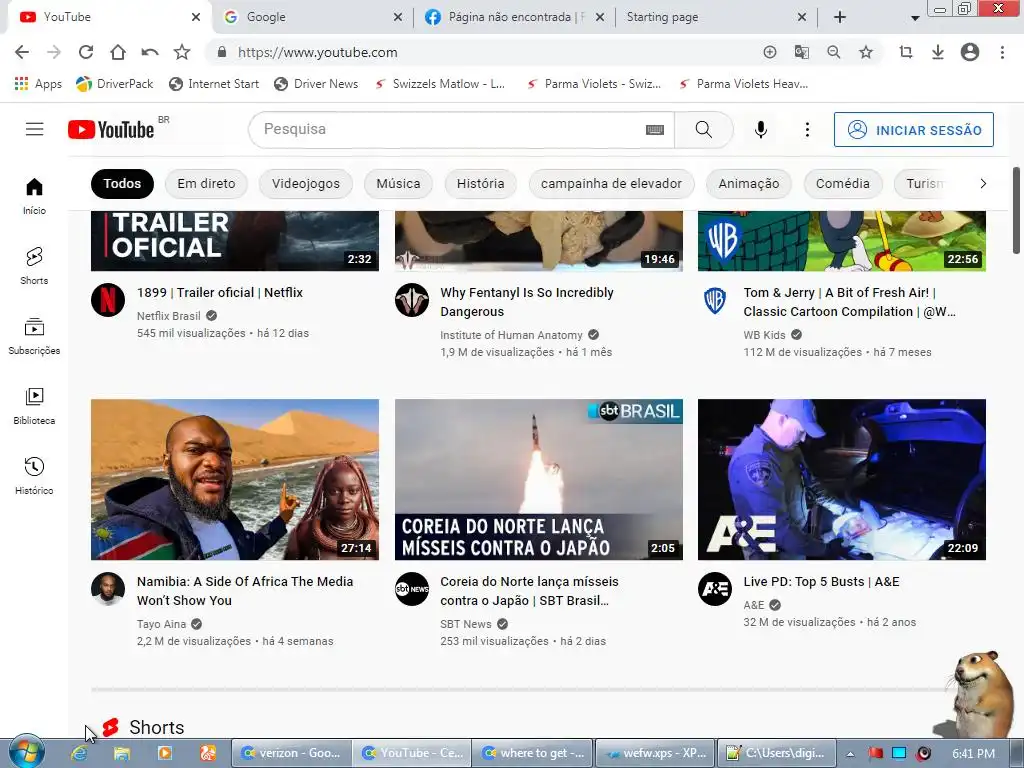
Task: Select the Videojogos filter chip
Action: click(x=306, y=184)
